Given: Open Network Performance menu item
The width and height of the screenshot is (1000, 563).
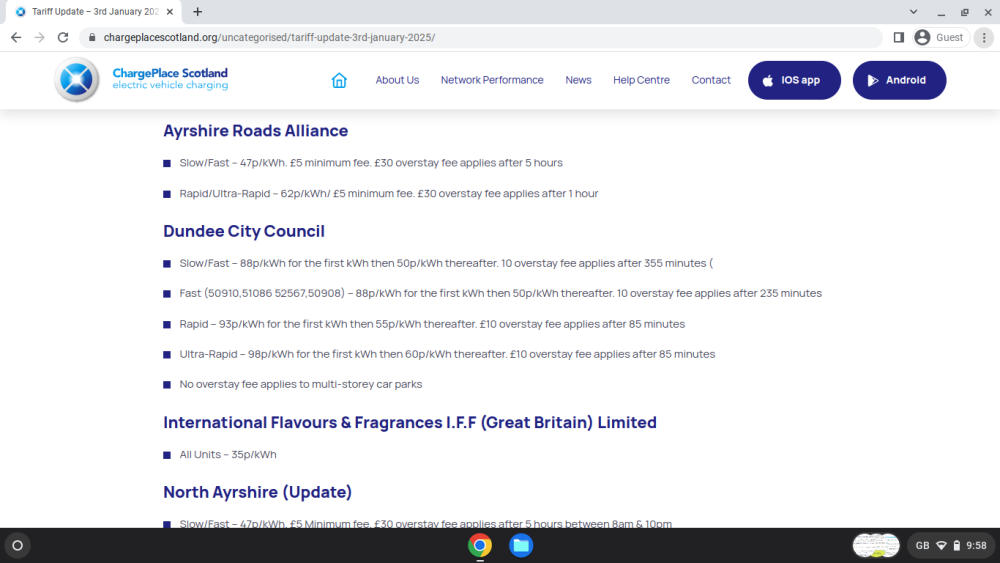Looking at the screenshot, I should [x=492, y=80].
